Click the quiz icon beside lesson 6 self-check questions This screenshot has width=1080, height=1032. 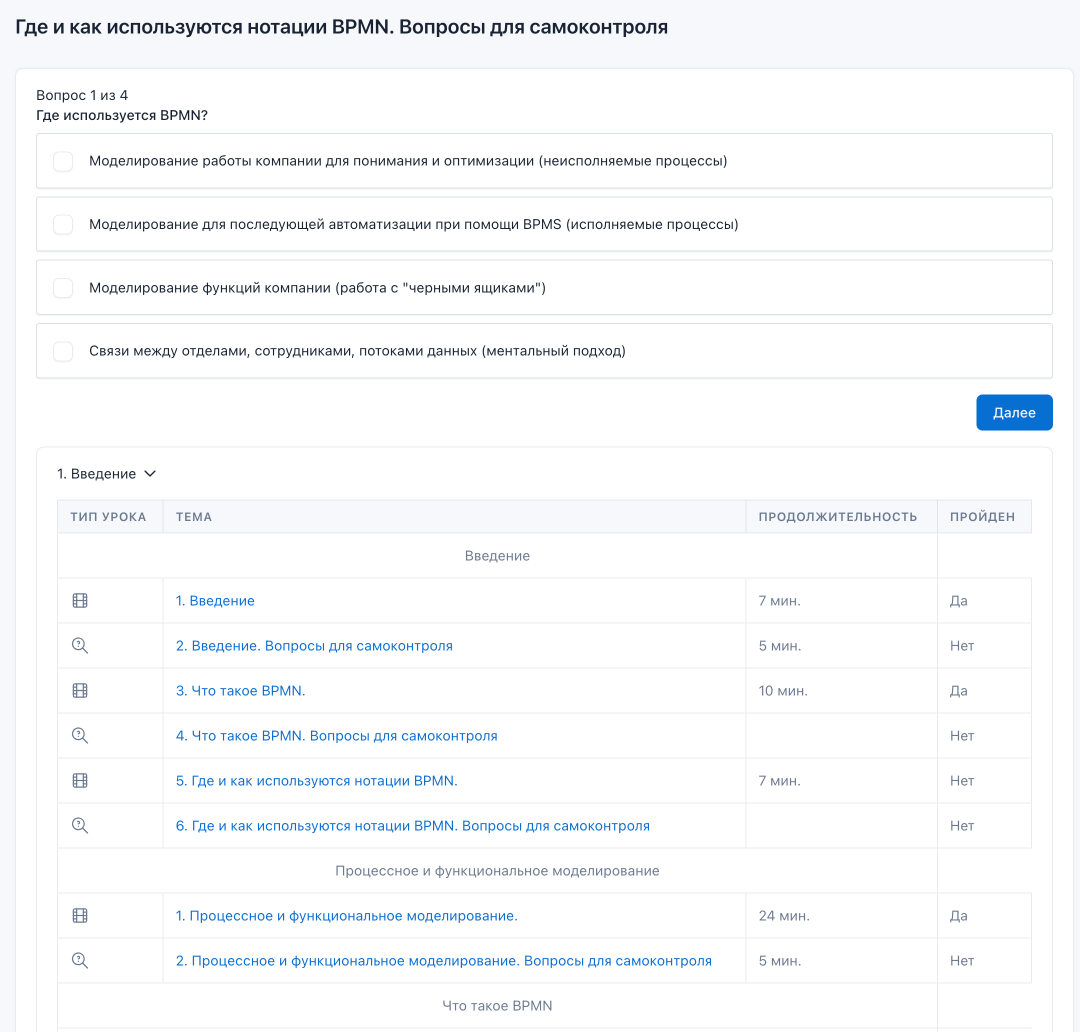click(x=80, y=826)
